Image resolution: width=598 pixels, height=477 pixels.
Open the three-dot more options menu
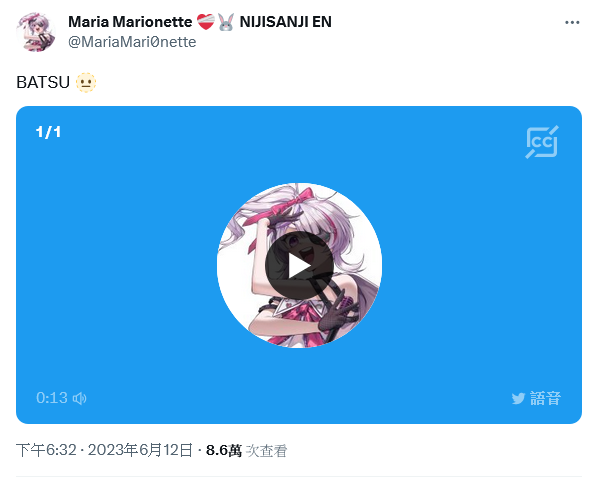coord(572,22)
